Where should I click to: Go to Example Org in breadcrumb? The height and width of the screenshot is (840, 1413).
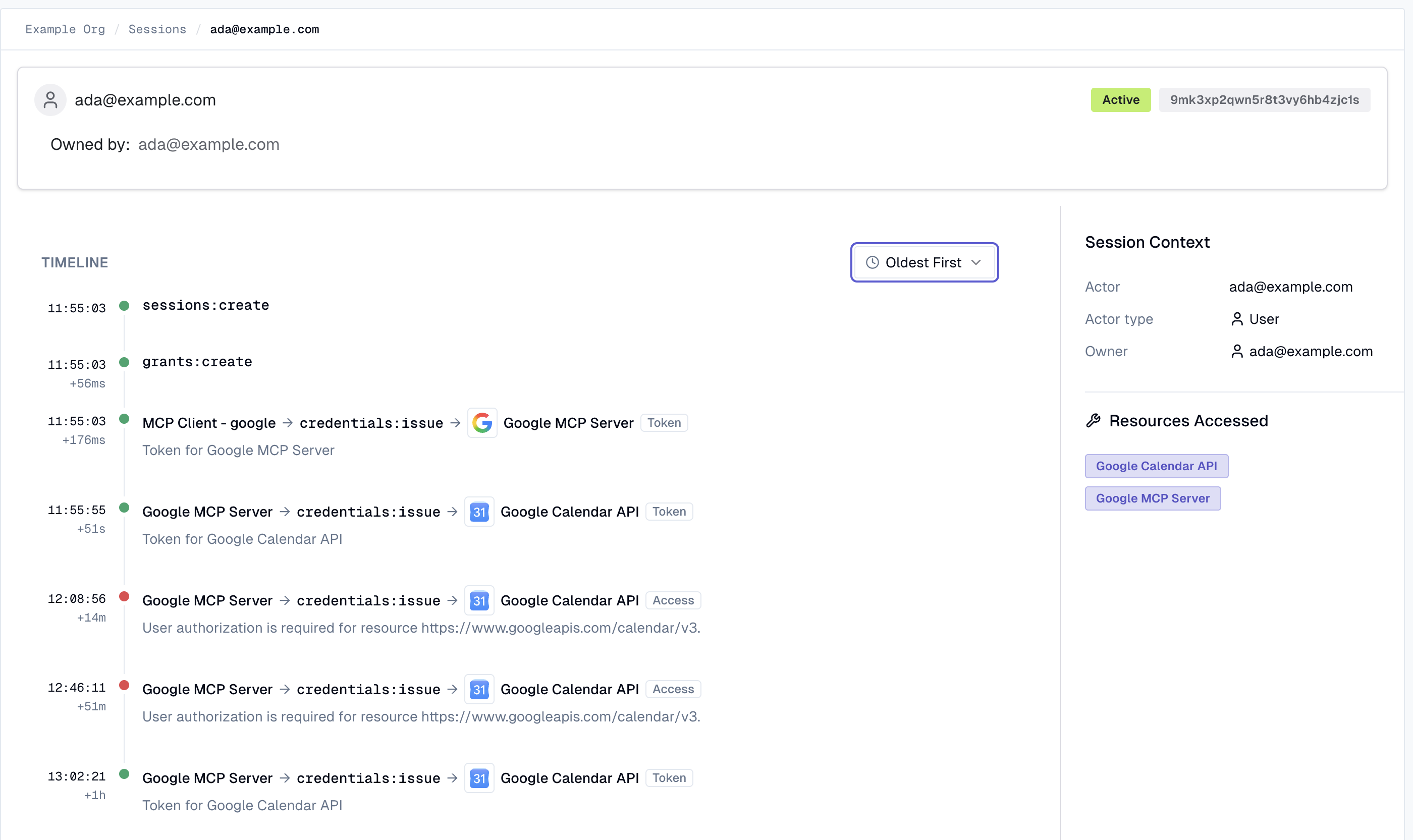coord(65,29)
